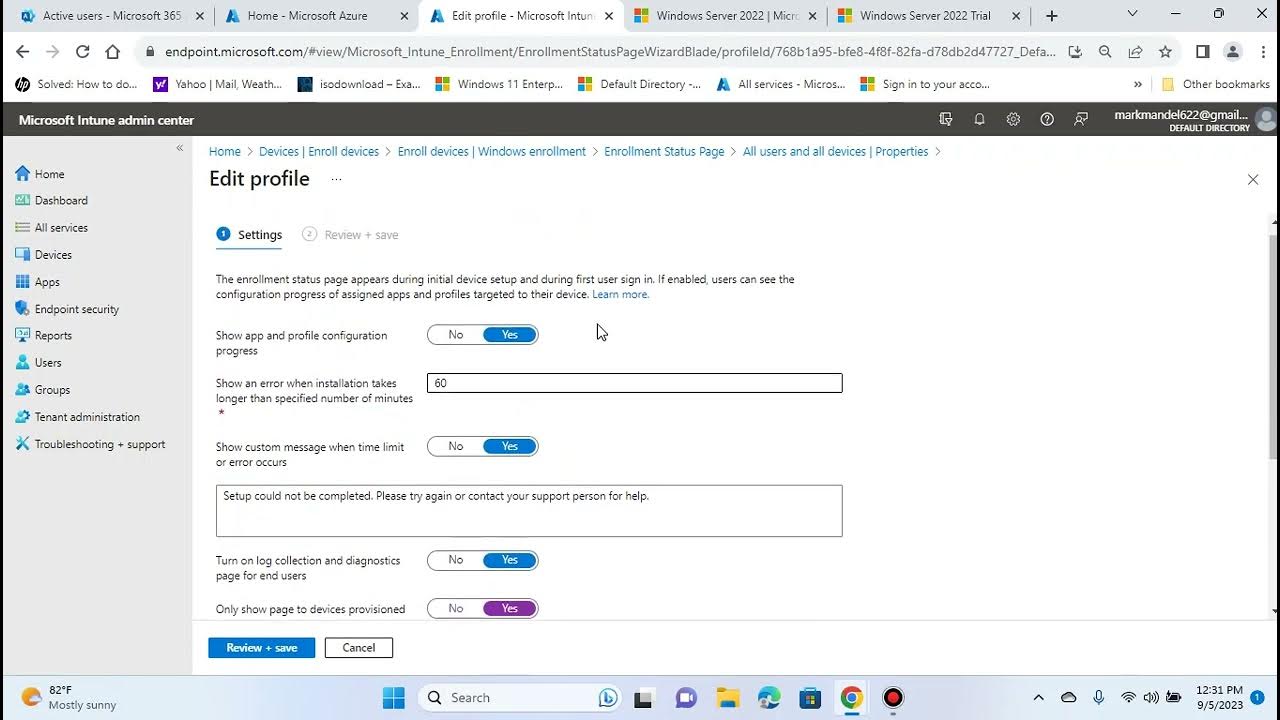Open the Other bookmarks folder
The height and width of the screenshot is (720, 1280).
tap(1215, 85)
